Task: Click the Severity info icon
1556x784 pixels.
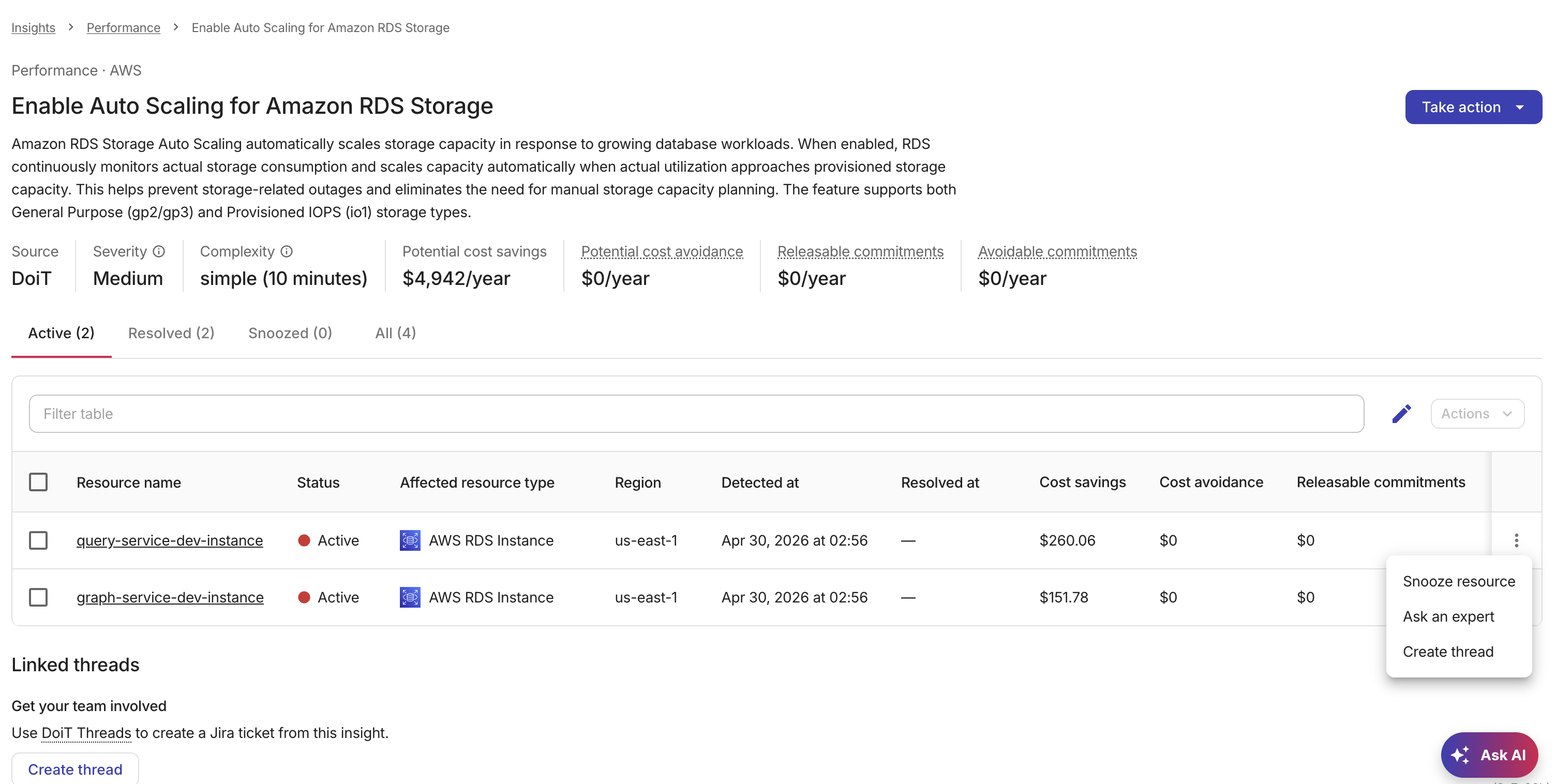Action: [x=159, y=251]
